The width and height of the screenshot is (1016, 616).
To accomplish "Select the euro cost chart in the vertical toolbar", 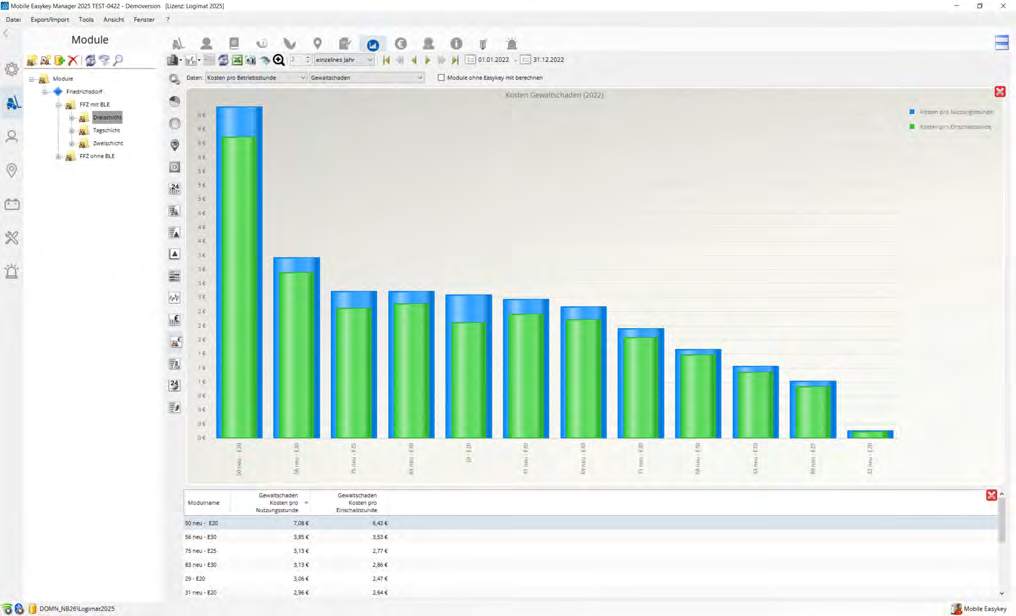I will pyautogui.click(x=174, y=319).
